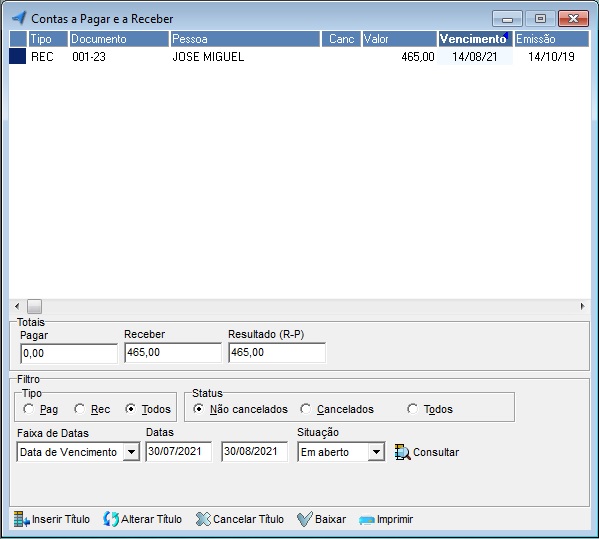Click the Pagar total field

click(69, 353)
